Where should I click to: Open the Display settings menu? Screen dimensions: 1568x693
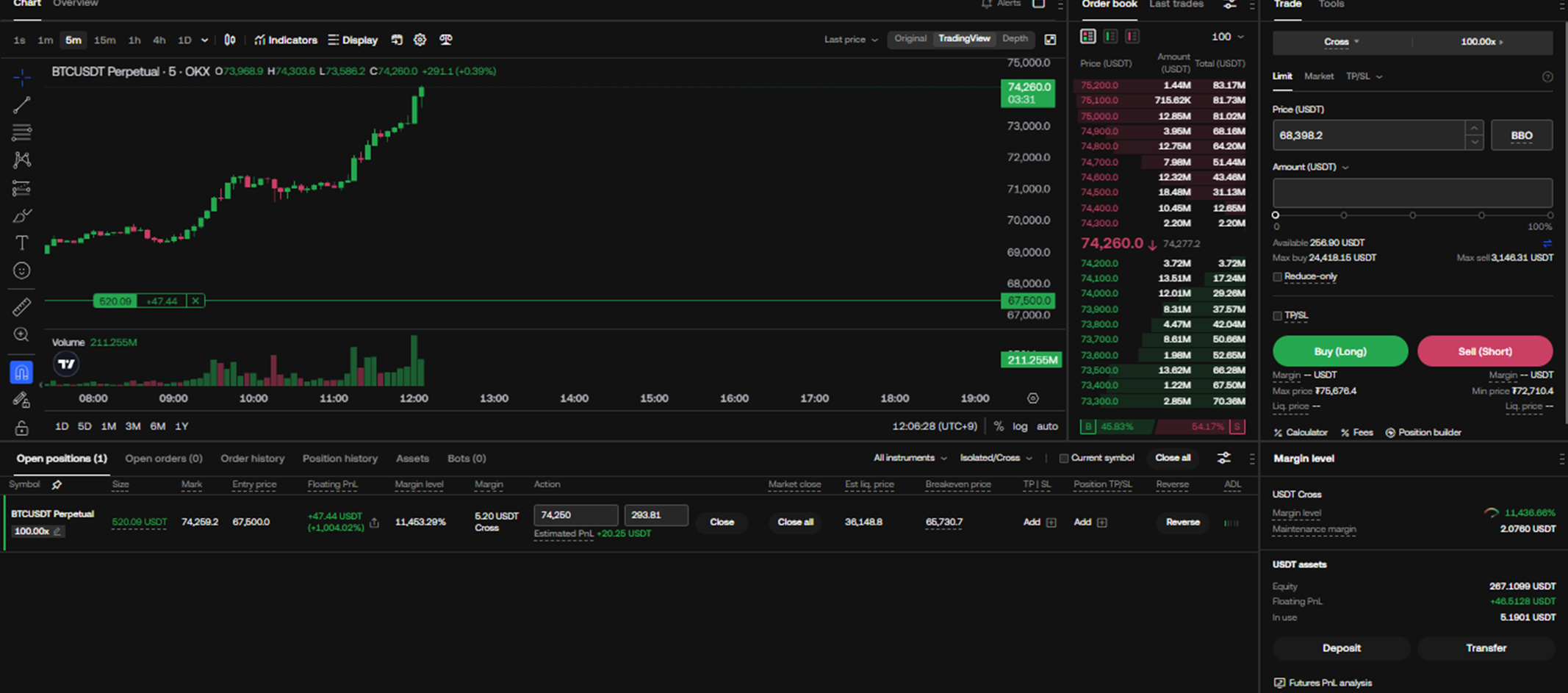pyautogui.click(x=353, y=40)
